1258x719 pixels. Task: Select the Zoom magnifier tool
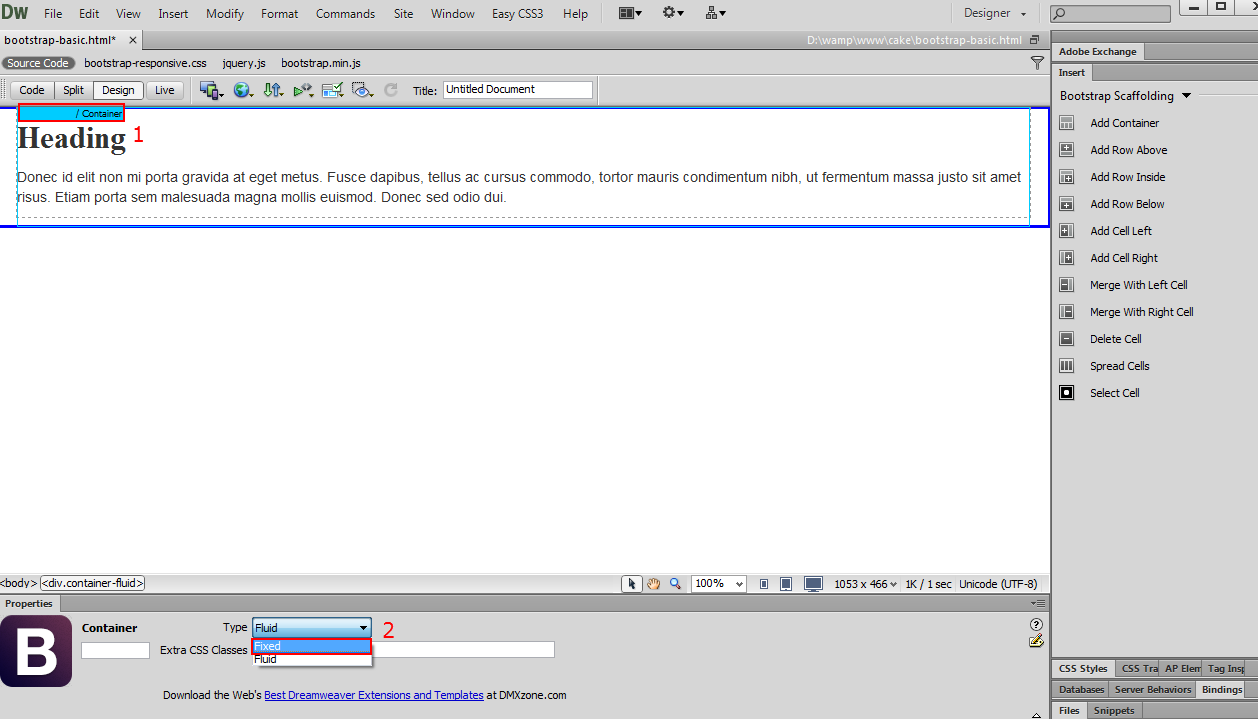pos(675,584)
